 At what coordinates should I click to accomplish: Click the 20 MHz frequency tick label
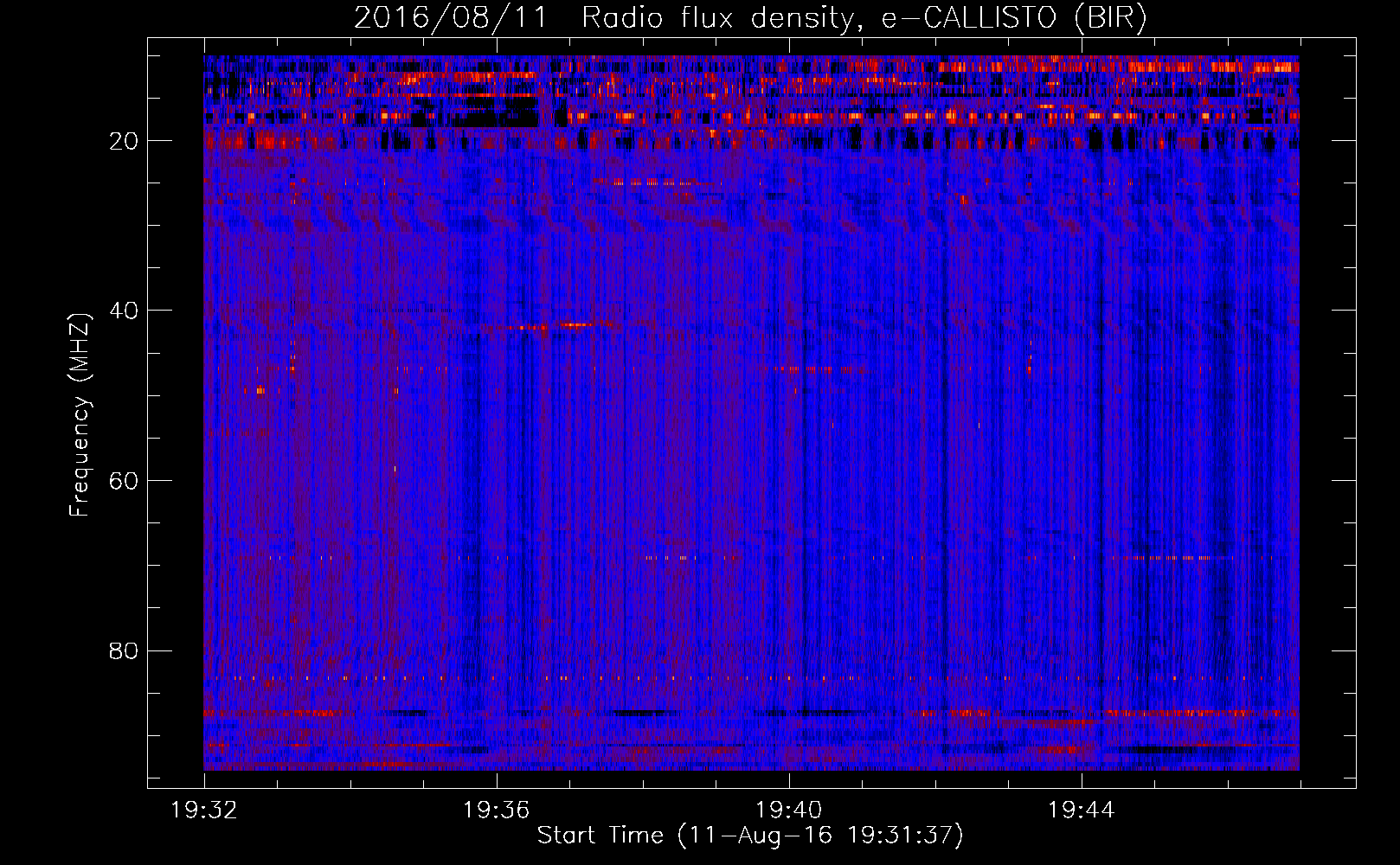(124, 141)
